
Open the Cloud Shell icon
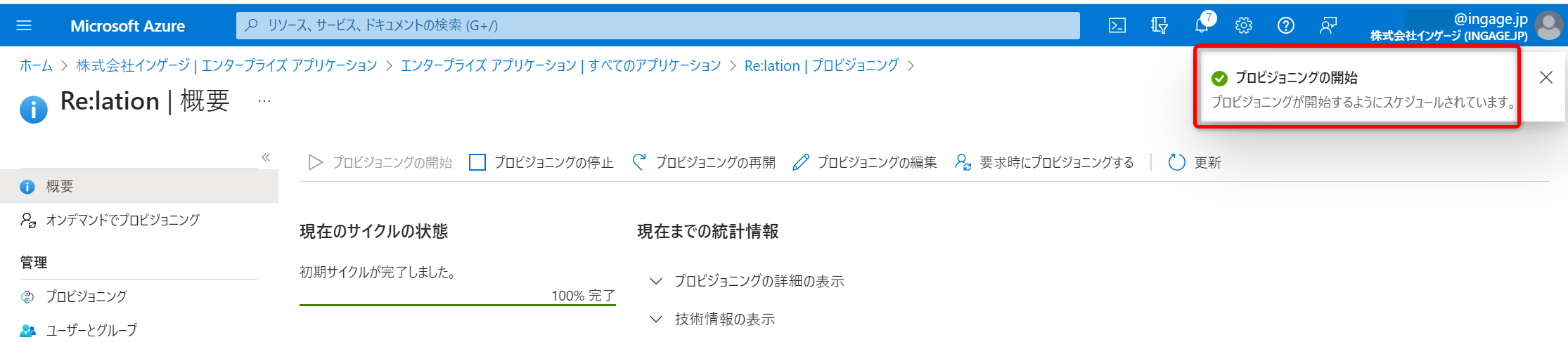click(1117, 26)
